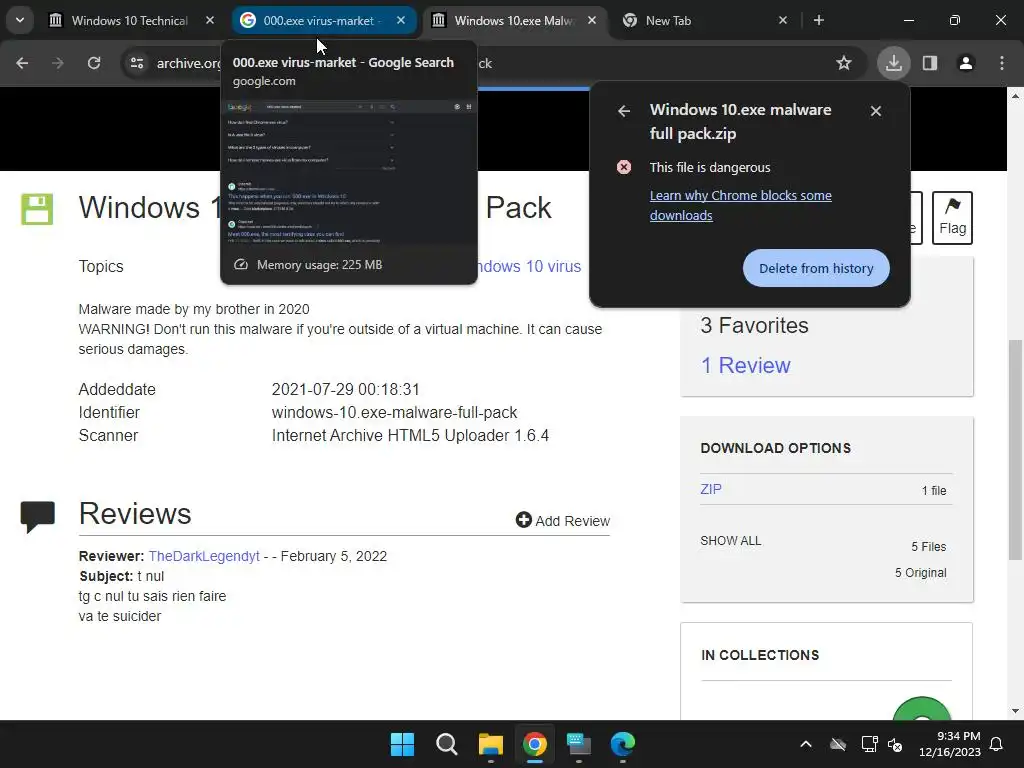Close the New Tab tab
This screenshot has width=1024, height=768.
(783, 21)
